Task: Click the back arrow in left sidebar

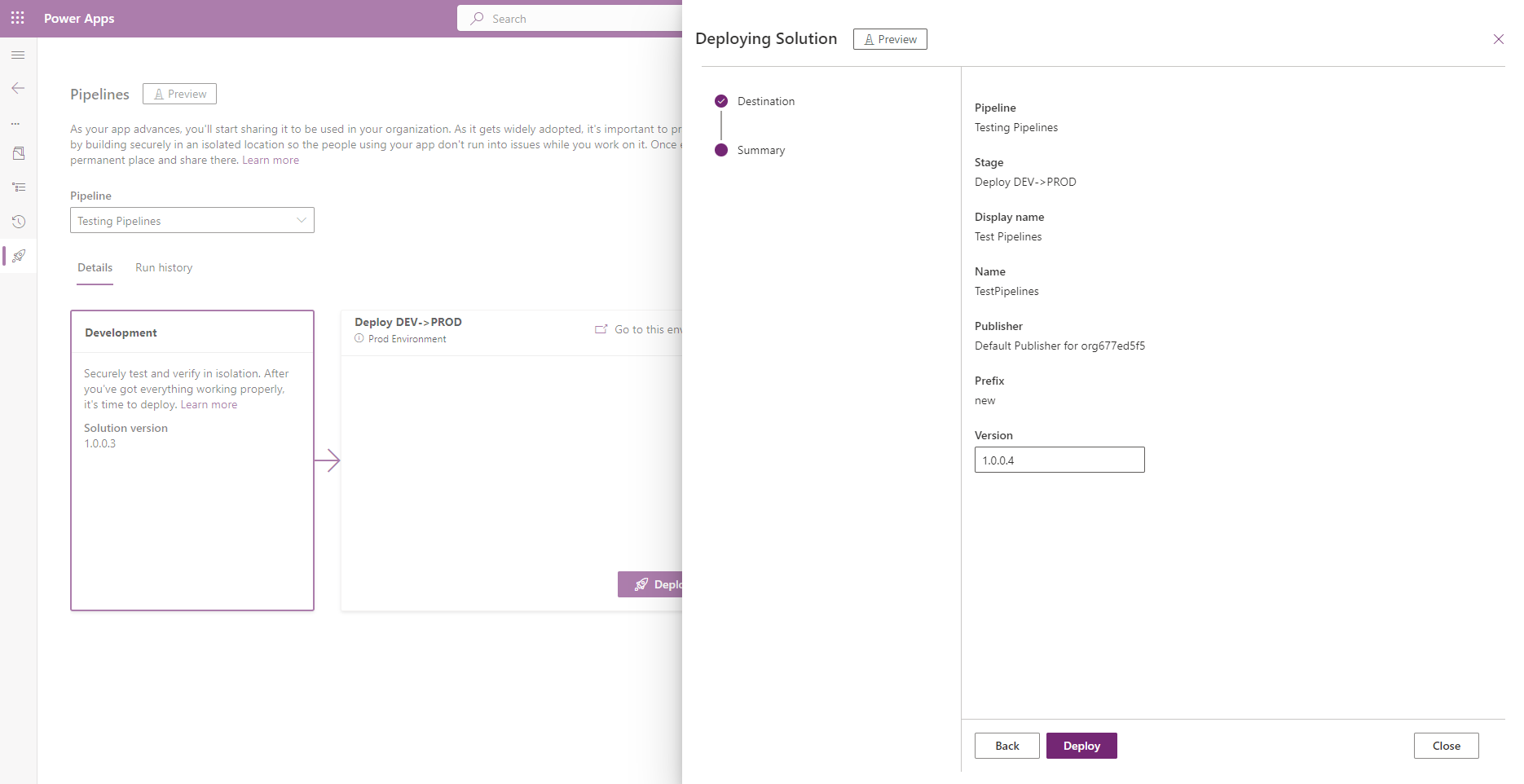Action: 18,88
